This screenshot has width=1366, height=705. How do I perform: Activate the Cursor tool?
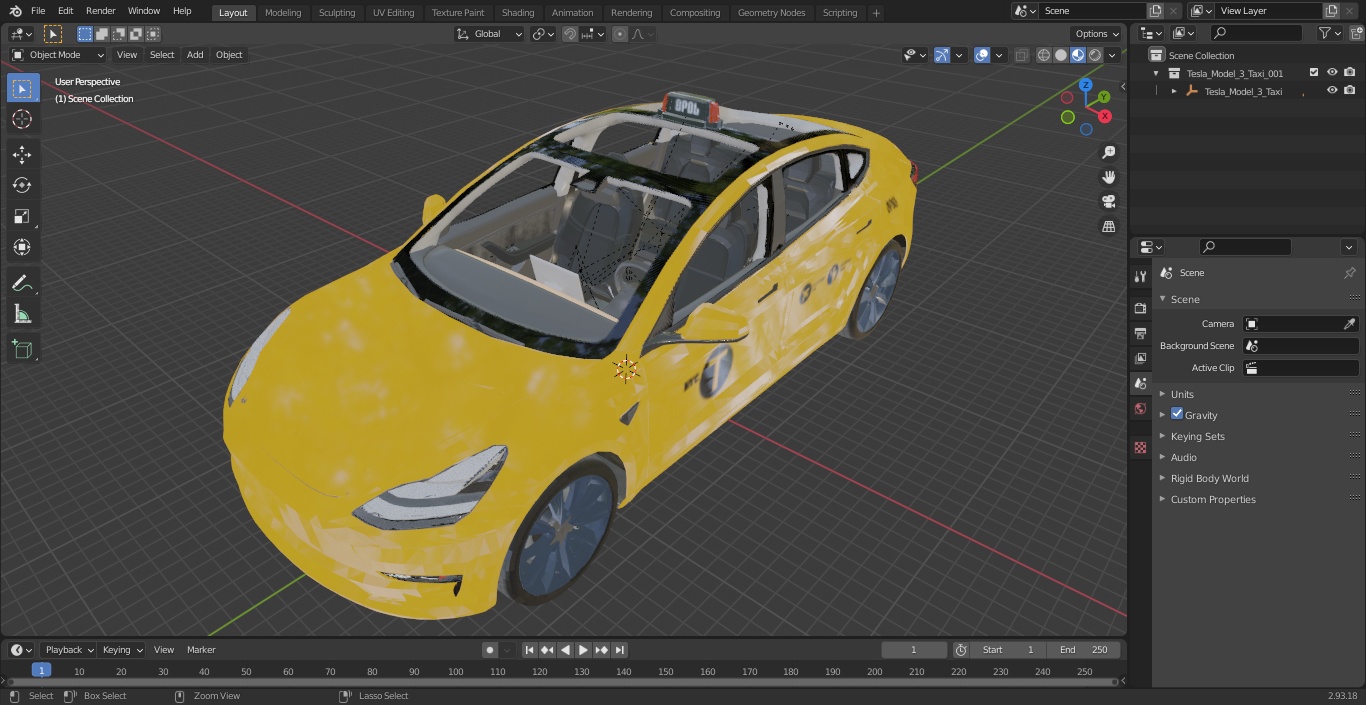tap(22, 119)
